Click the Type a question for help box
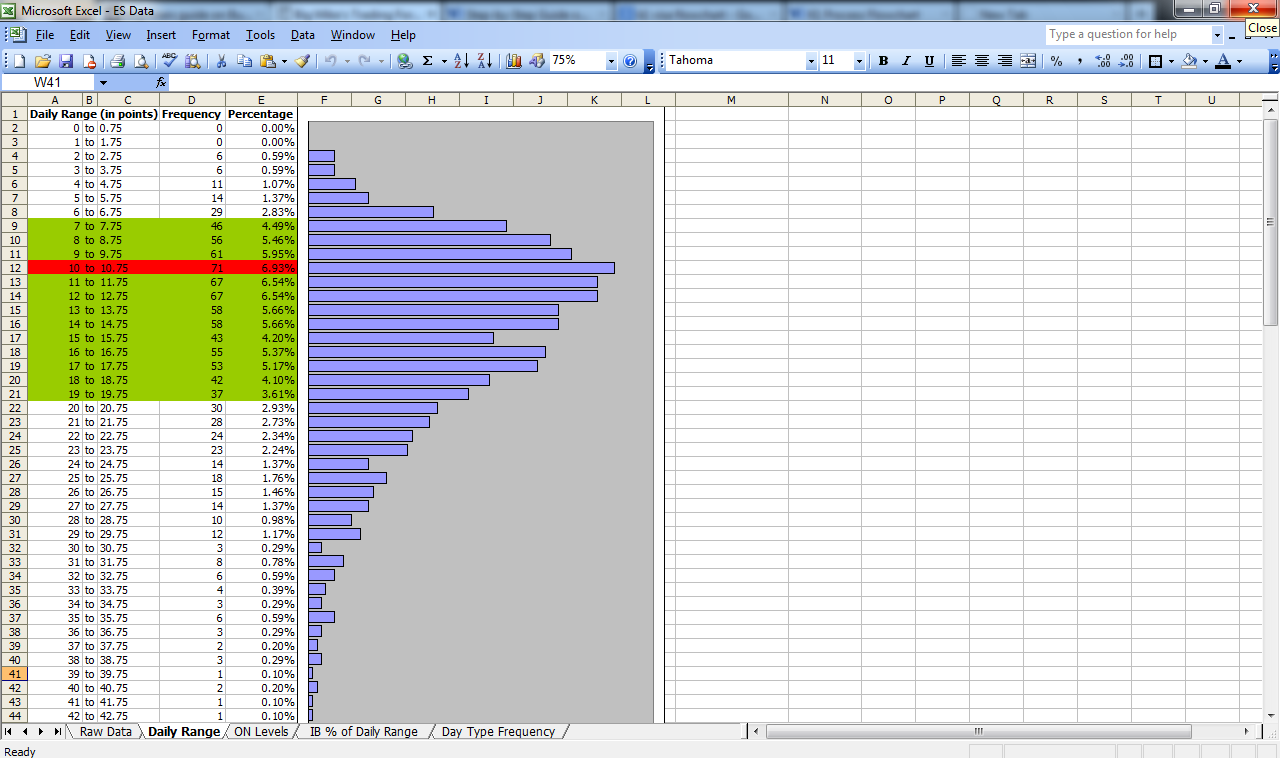1280x758 pixels. (1127, 35)
